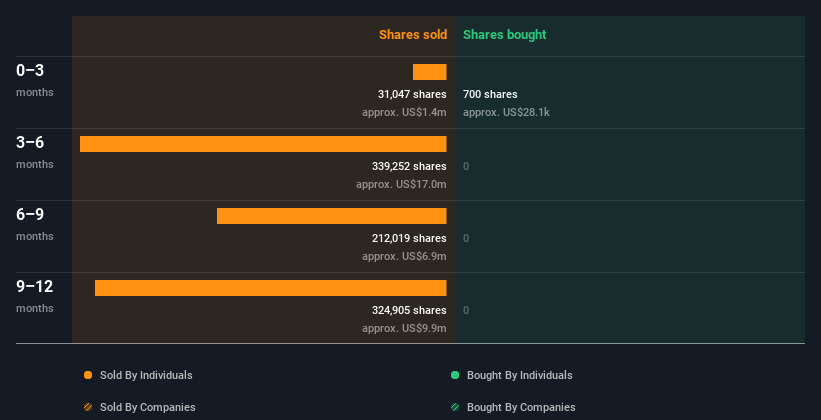821x420 pixels.
Task: Click the approx. US$1.4m amount
Action: (404, 112)
